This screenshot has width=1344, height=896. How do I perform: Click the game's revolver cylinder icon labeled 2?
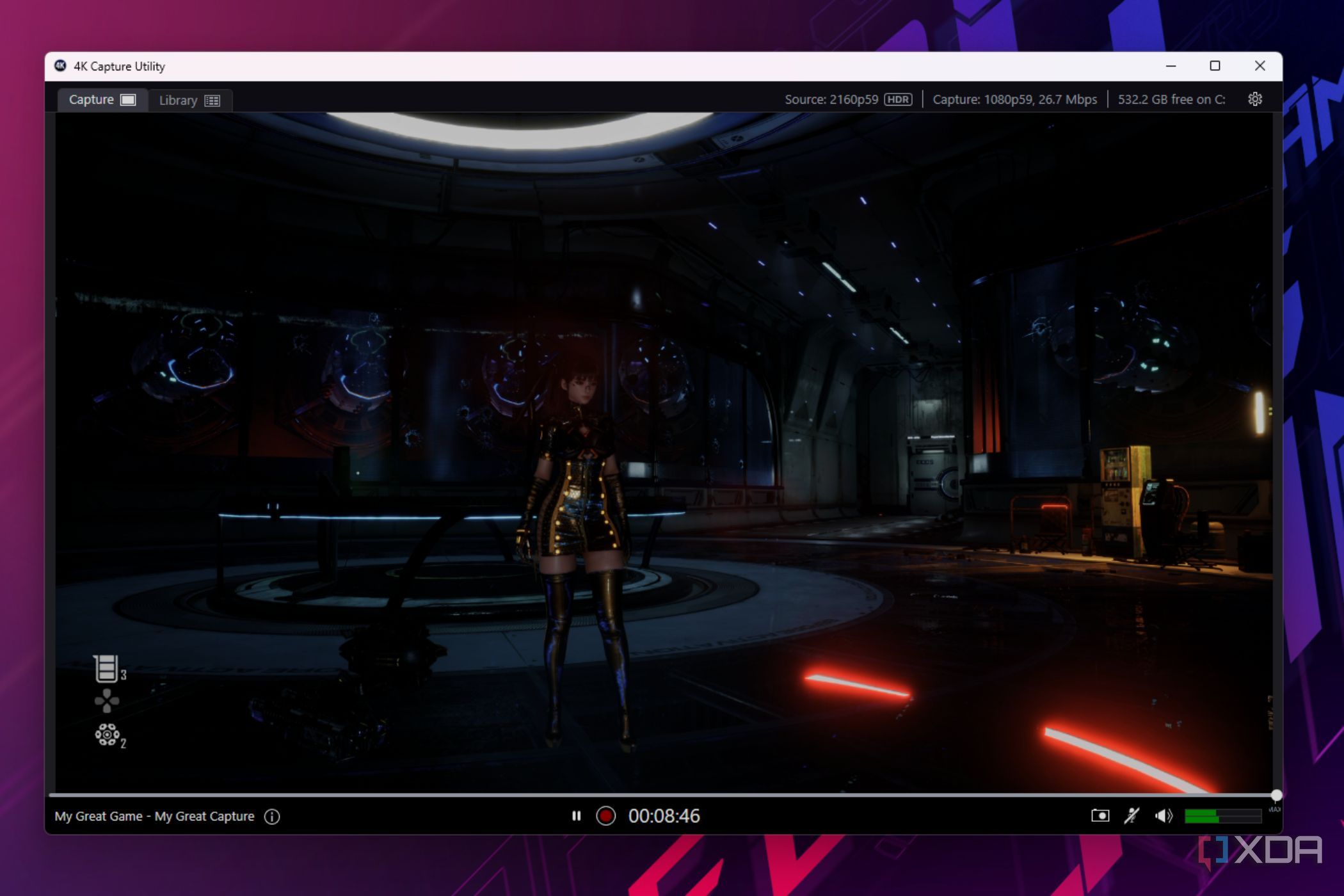109,735
